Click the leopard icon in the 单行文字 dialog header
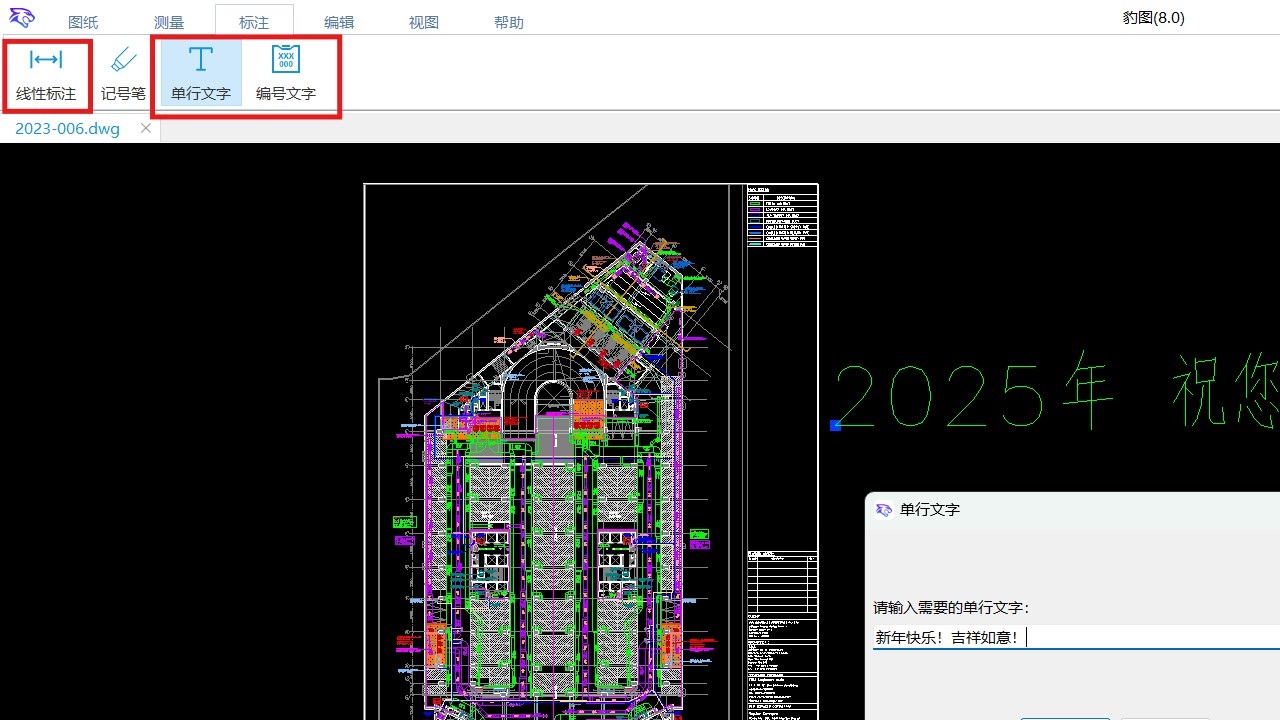The width and height of the screenshot is (1280, 720). (x=883, y=510)
